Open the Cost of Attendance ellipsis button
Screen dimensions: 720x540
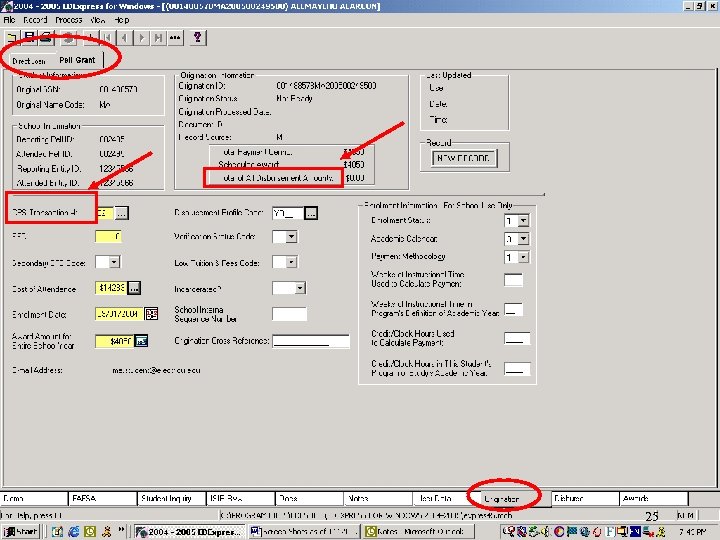coord(134,288)
